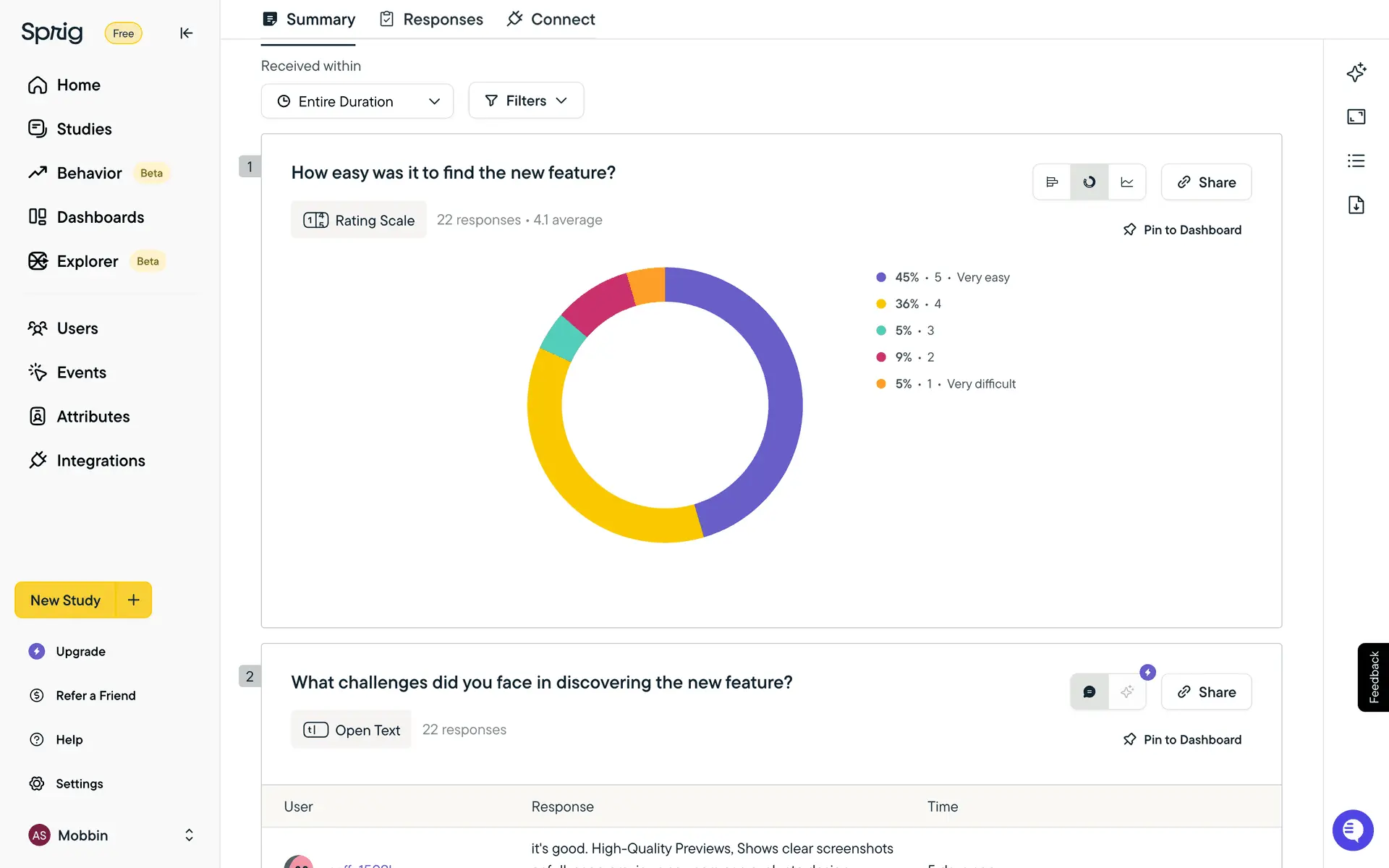Click the download export file icon
Viewport: 1389px width, 868px height.
pyautogui.click(x=1356, y=205)
